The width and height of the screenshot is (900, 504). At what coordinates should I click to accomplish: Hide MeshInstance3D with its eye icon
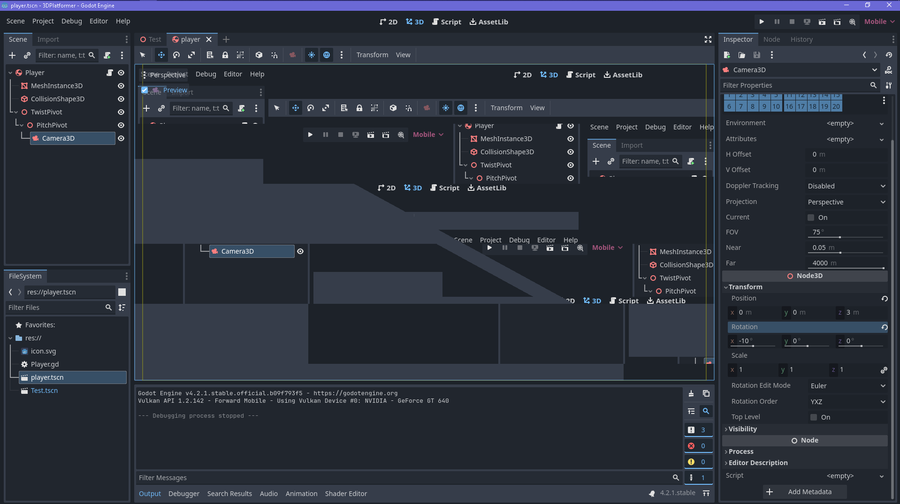pos(121,86)
